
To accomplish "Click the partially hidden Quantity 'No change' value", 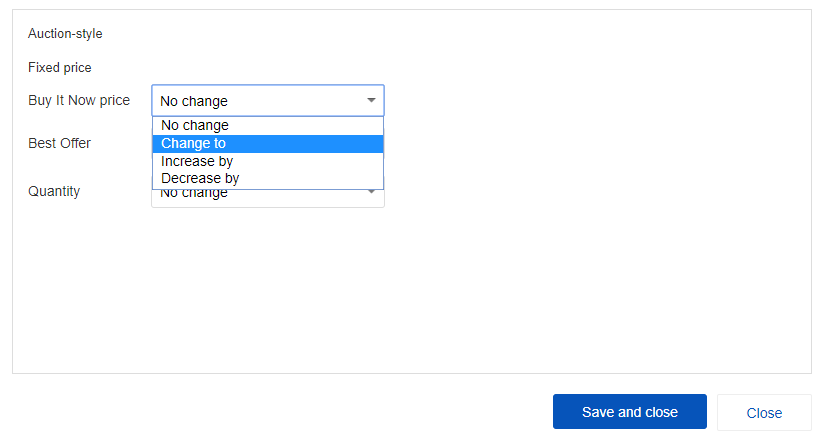I will [x=194, y=195].
